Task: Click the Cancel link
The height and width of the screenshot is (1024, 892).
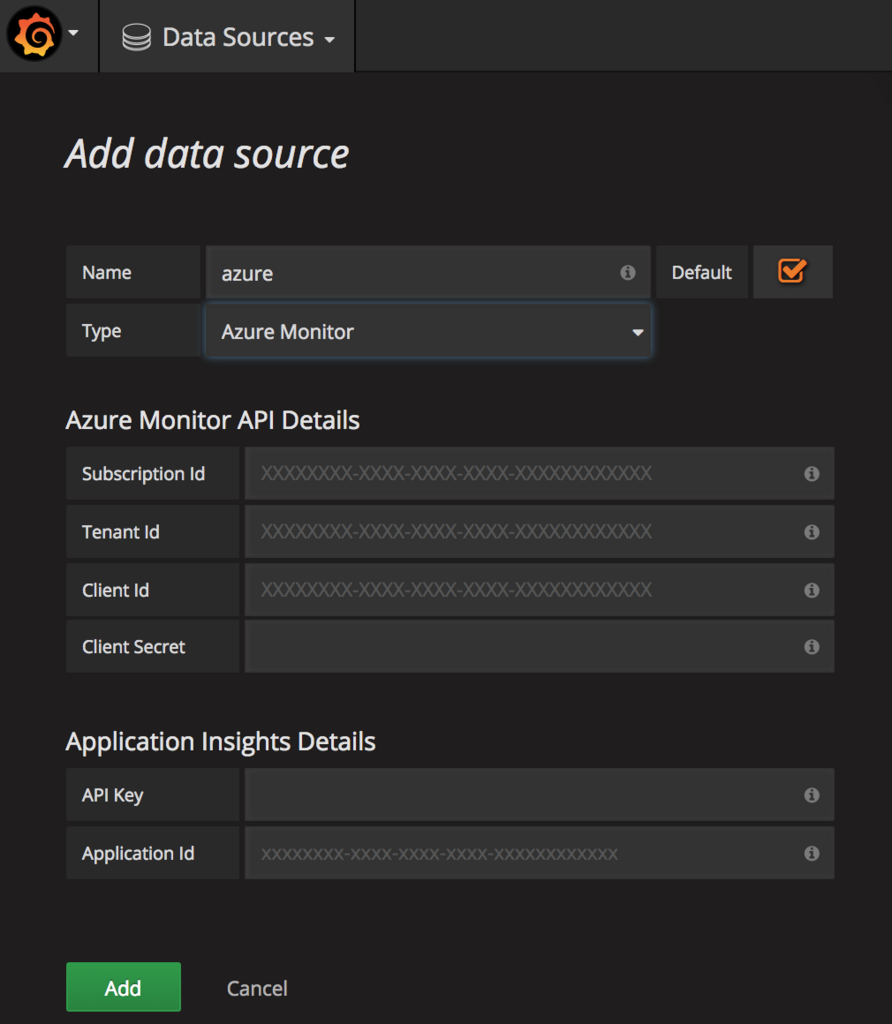Action: pos(257,988)
